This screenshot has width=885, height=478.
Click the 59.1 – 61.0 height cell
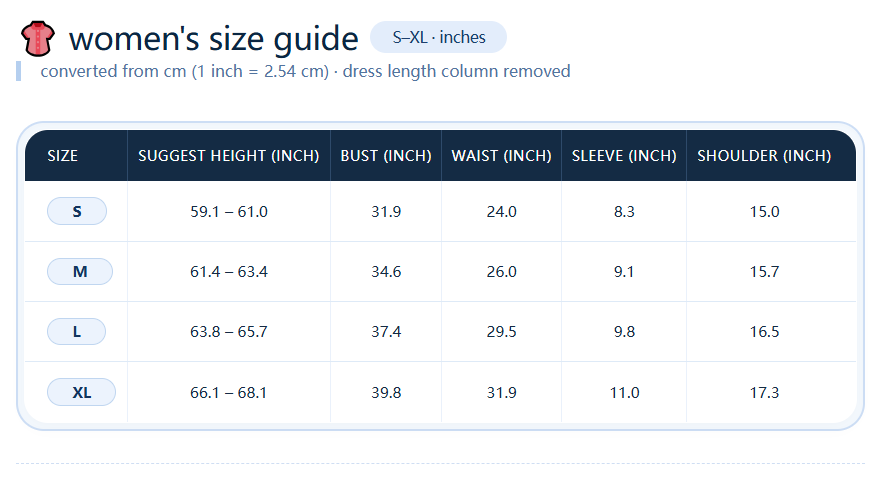pyautogui.click(x=229, y=212)
